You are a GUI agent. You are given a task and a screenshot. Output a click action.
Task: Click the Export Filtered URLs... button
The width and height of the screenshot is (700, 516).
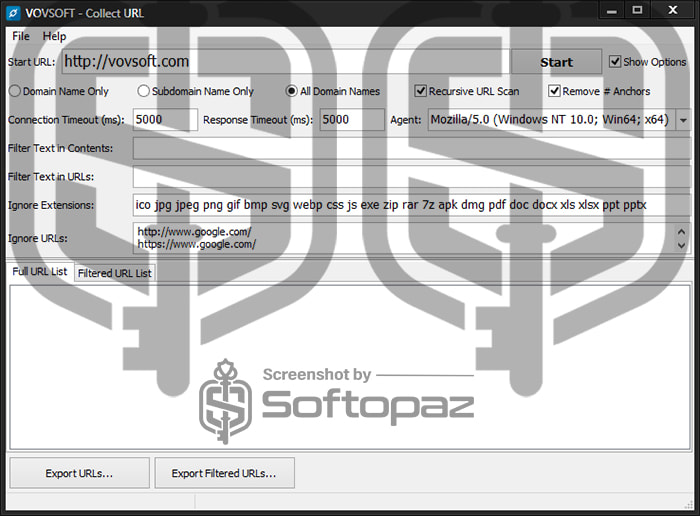pos(224,473)
